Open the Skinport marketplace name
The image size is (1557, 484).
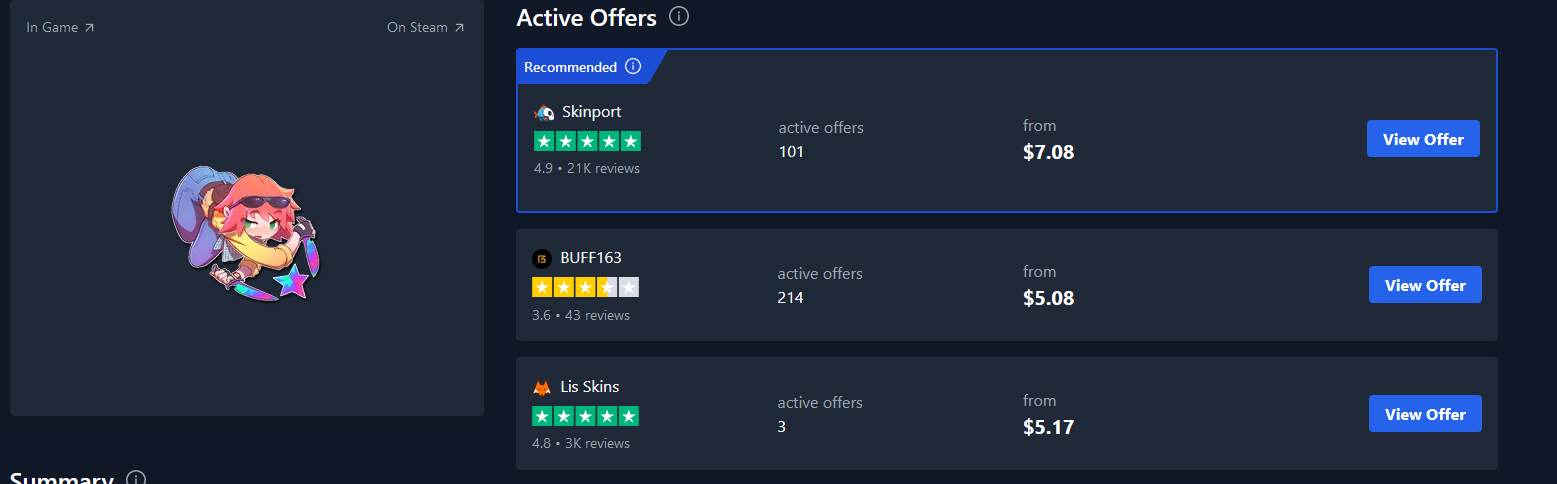click(591, 112)
